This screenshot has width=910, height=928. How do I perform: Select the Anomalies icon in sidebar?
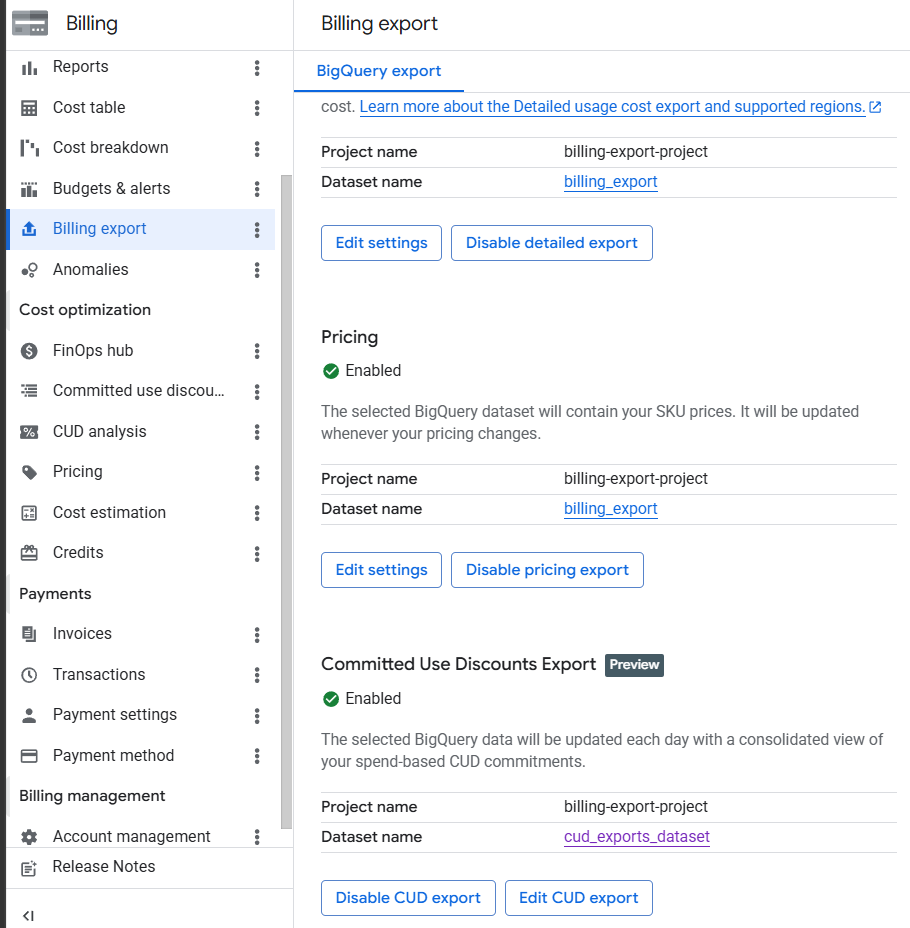[29, 270]
